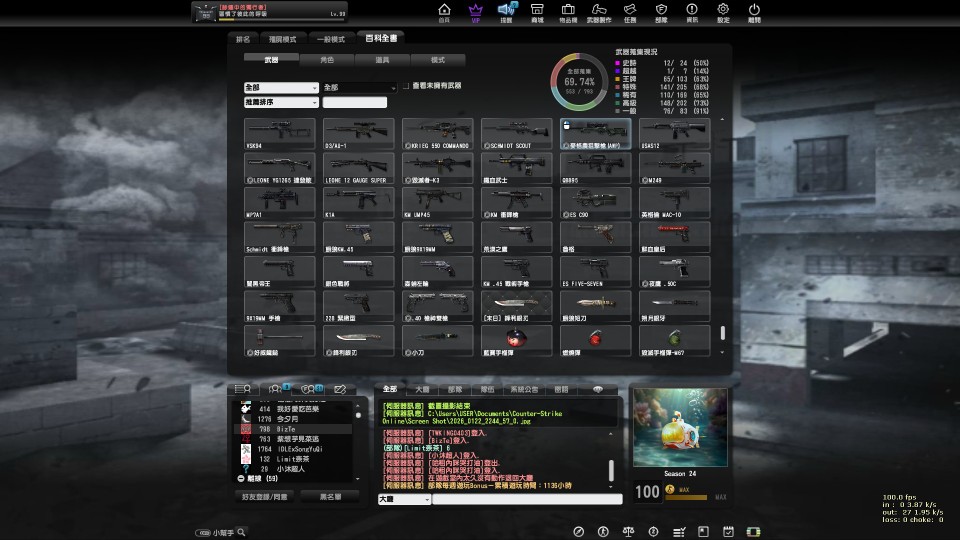The image size is (960, 540).
Task: Select the 角色 category tab
Action: (327, 60)
